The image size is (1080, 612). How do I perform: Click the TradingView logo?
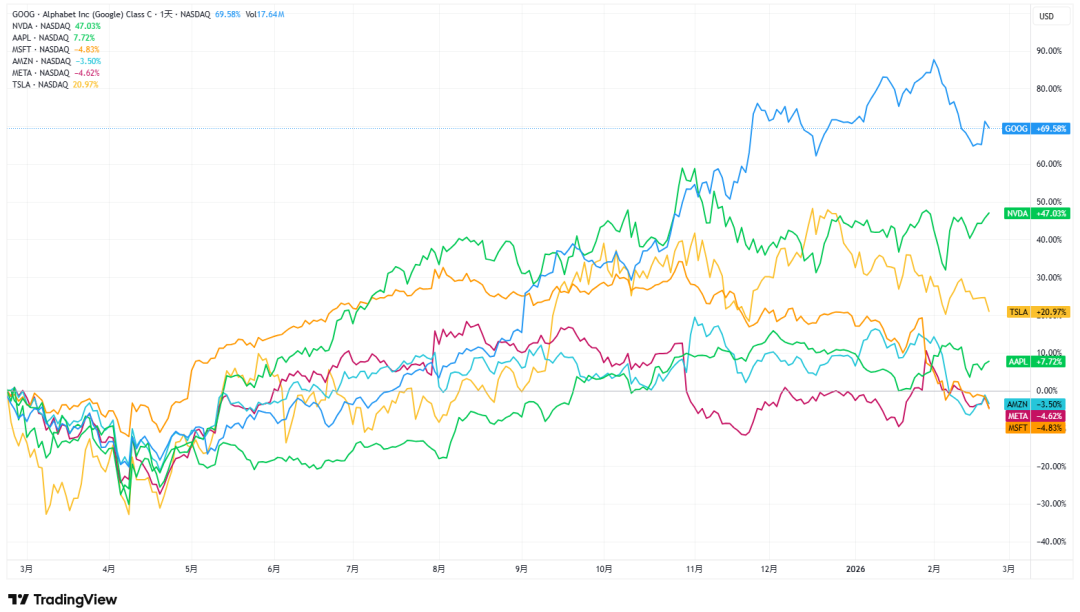coord(62,599)
